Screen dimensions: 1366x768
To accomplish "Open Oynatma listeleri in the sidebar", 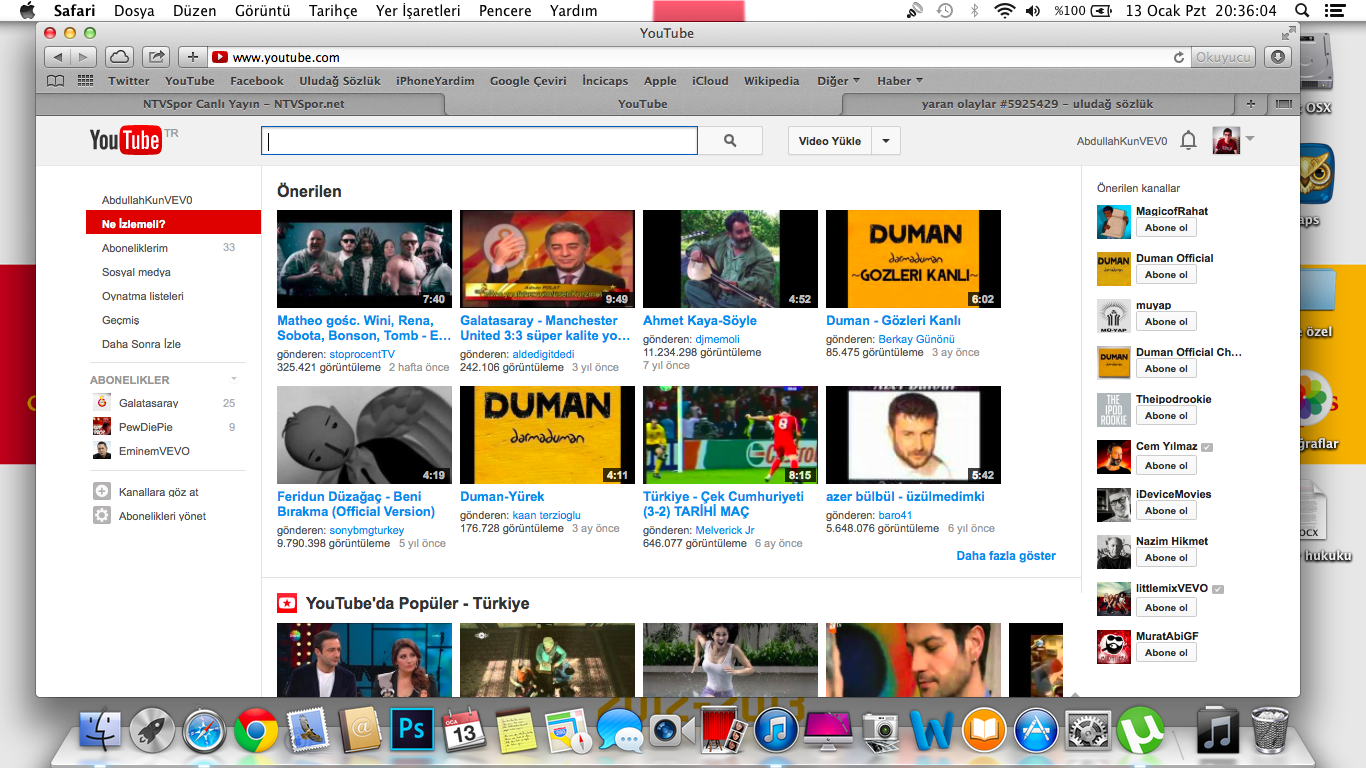I will [143, 296].
